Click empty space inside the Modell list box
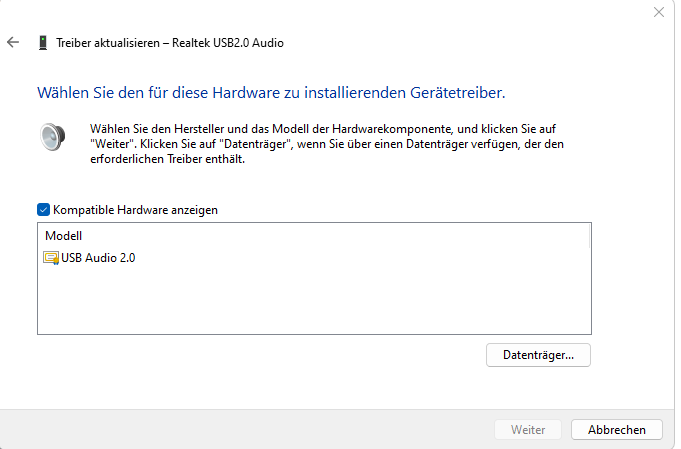 tap(314, 300)
